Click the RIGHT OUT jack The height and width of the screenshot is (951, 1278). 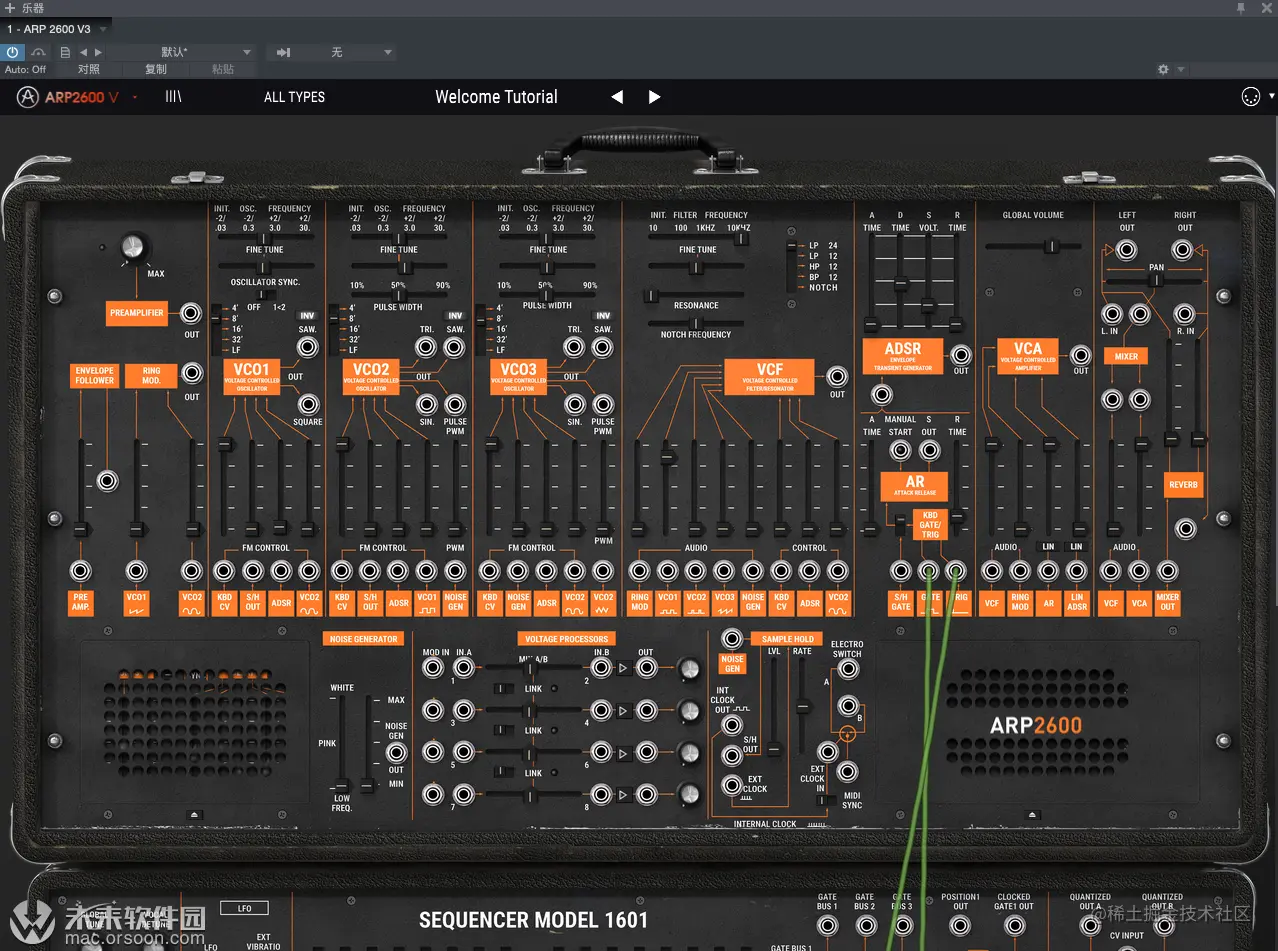(x=1183, y=250)
